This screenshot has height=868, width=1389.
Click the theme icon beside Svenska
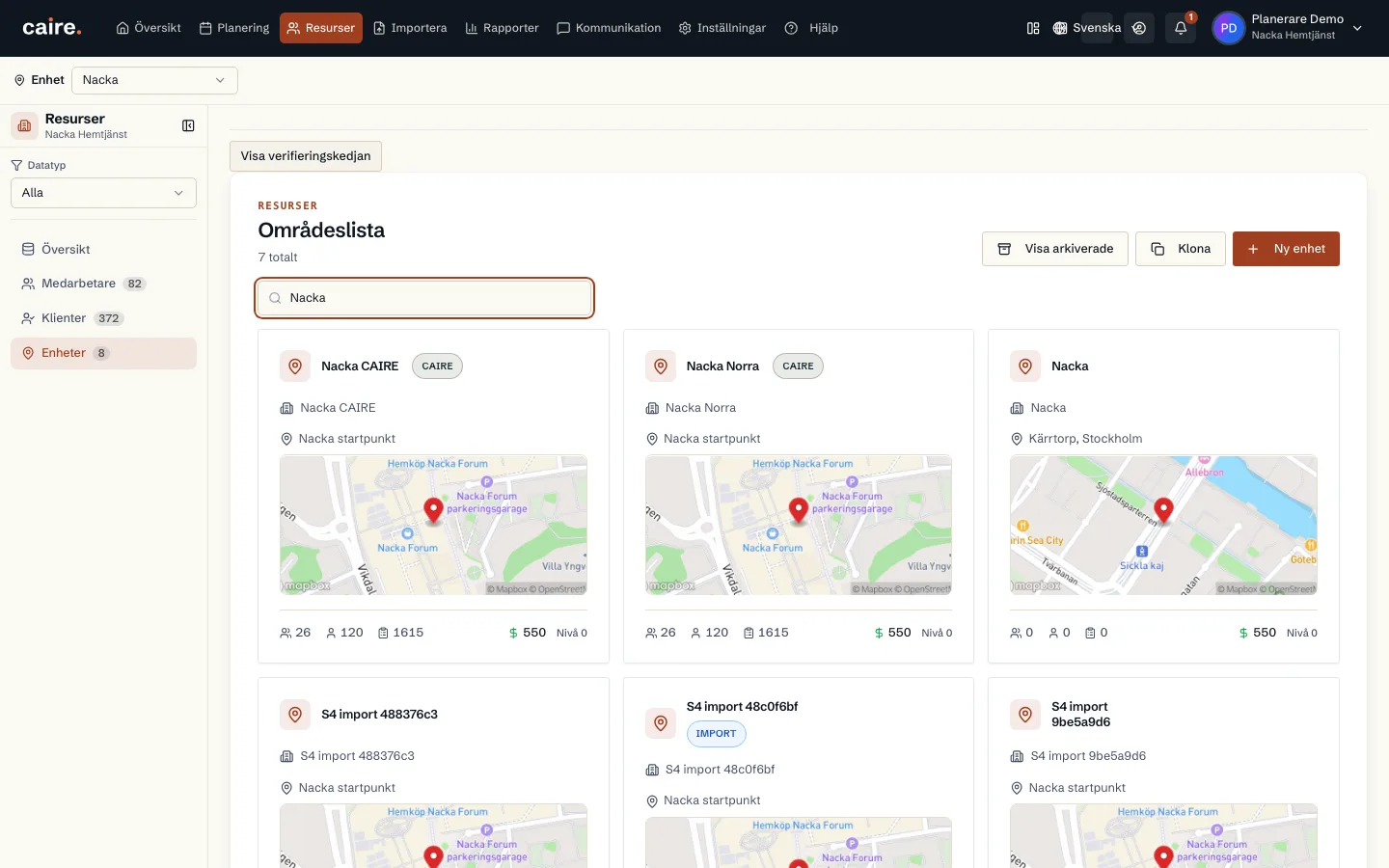(1139, 28)
